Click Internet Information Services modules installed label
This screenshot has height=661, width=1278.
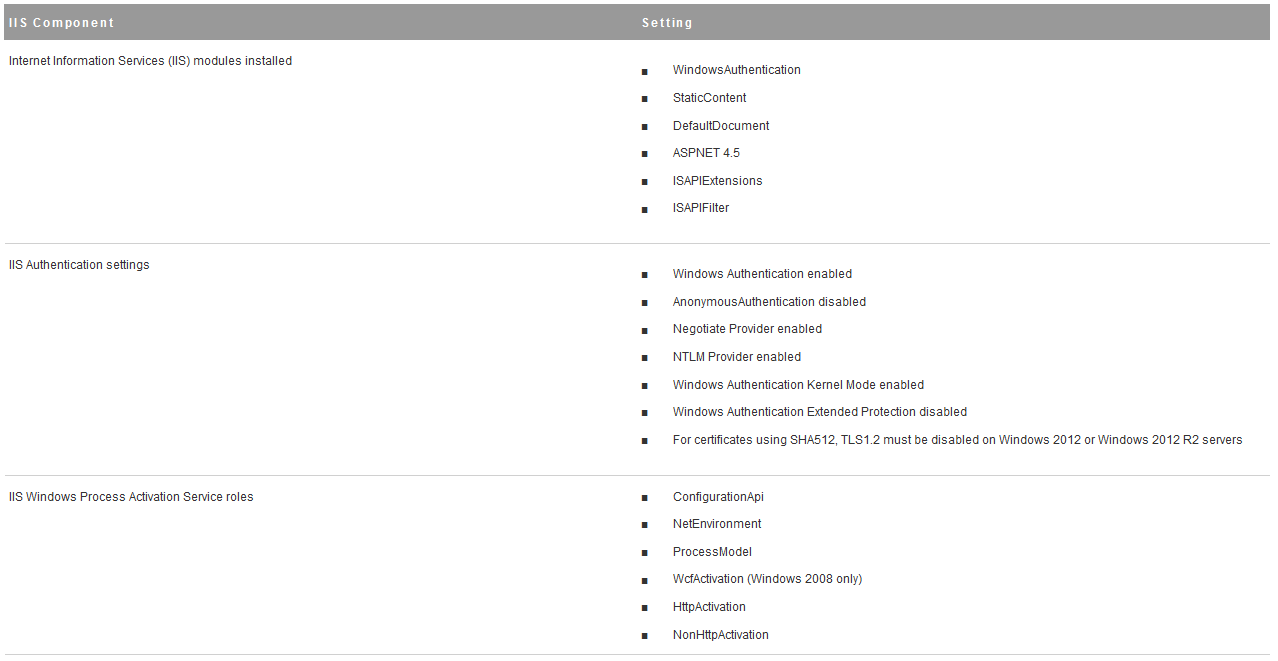(x=150, y=61)
